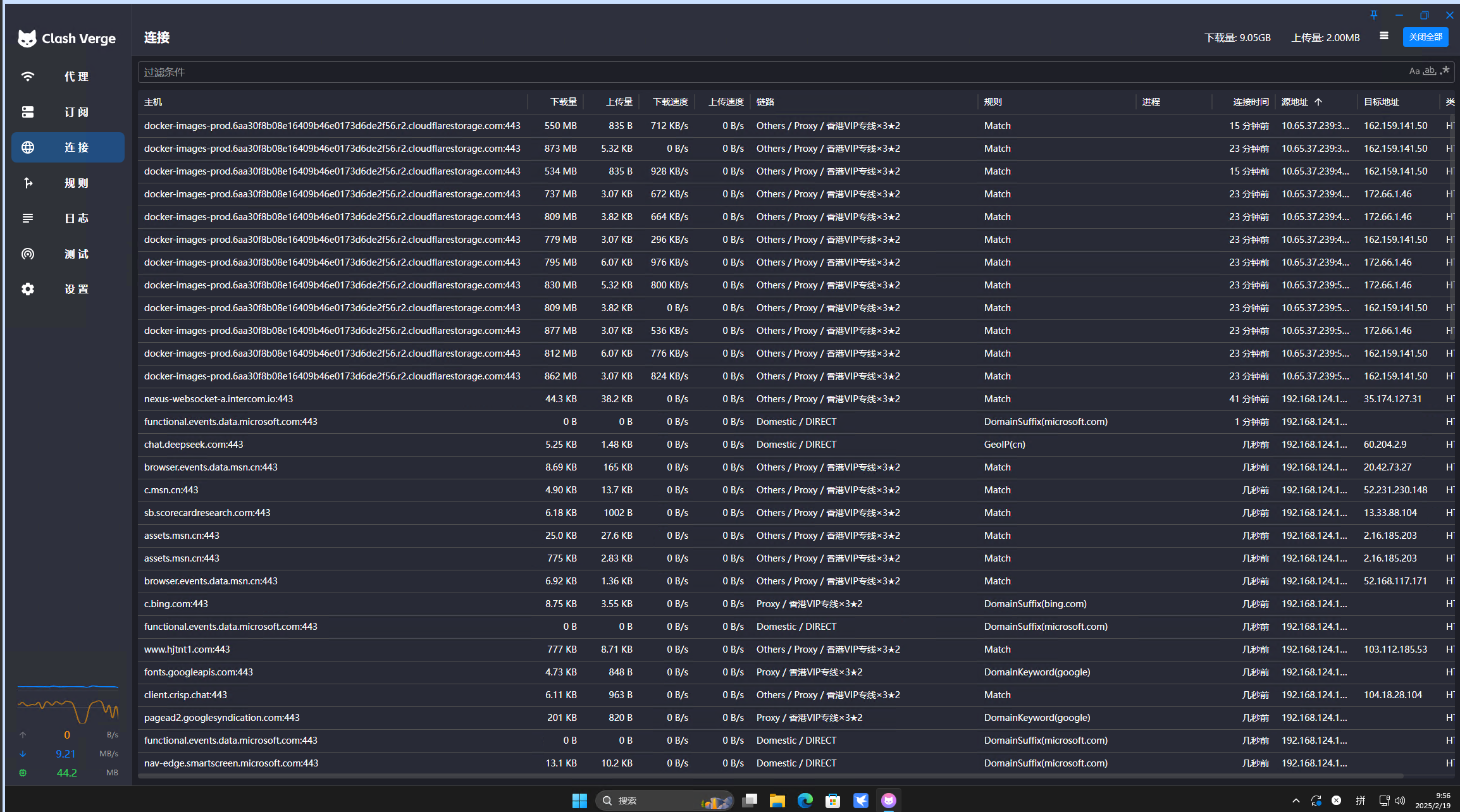The width and height of the screenshot is (1460, 812).
Task: Toggle match case (Aa) in filter
Action: (1414, 71)
